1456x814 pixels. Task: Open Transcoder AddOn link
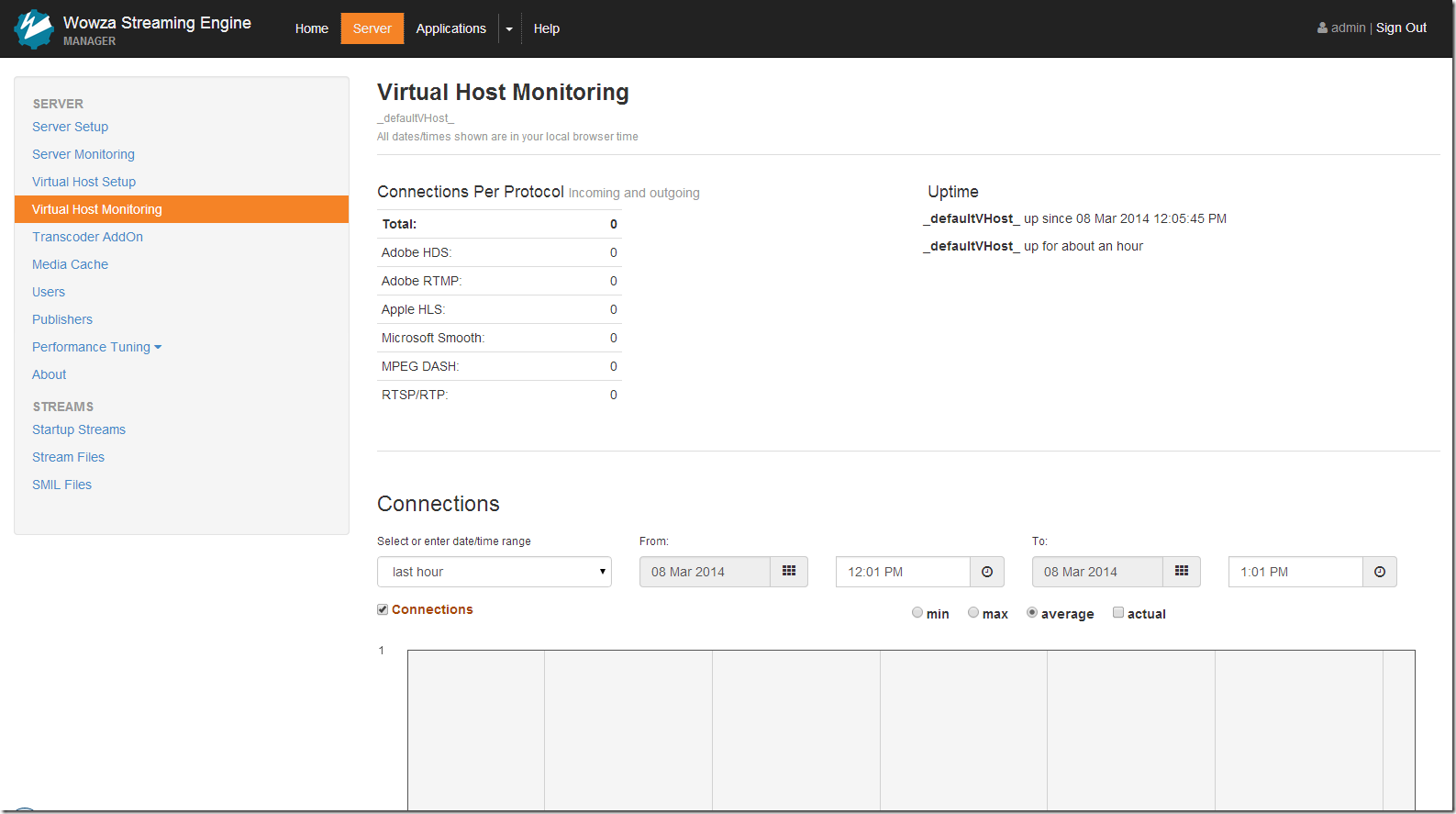coord(88,237)
